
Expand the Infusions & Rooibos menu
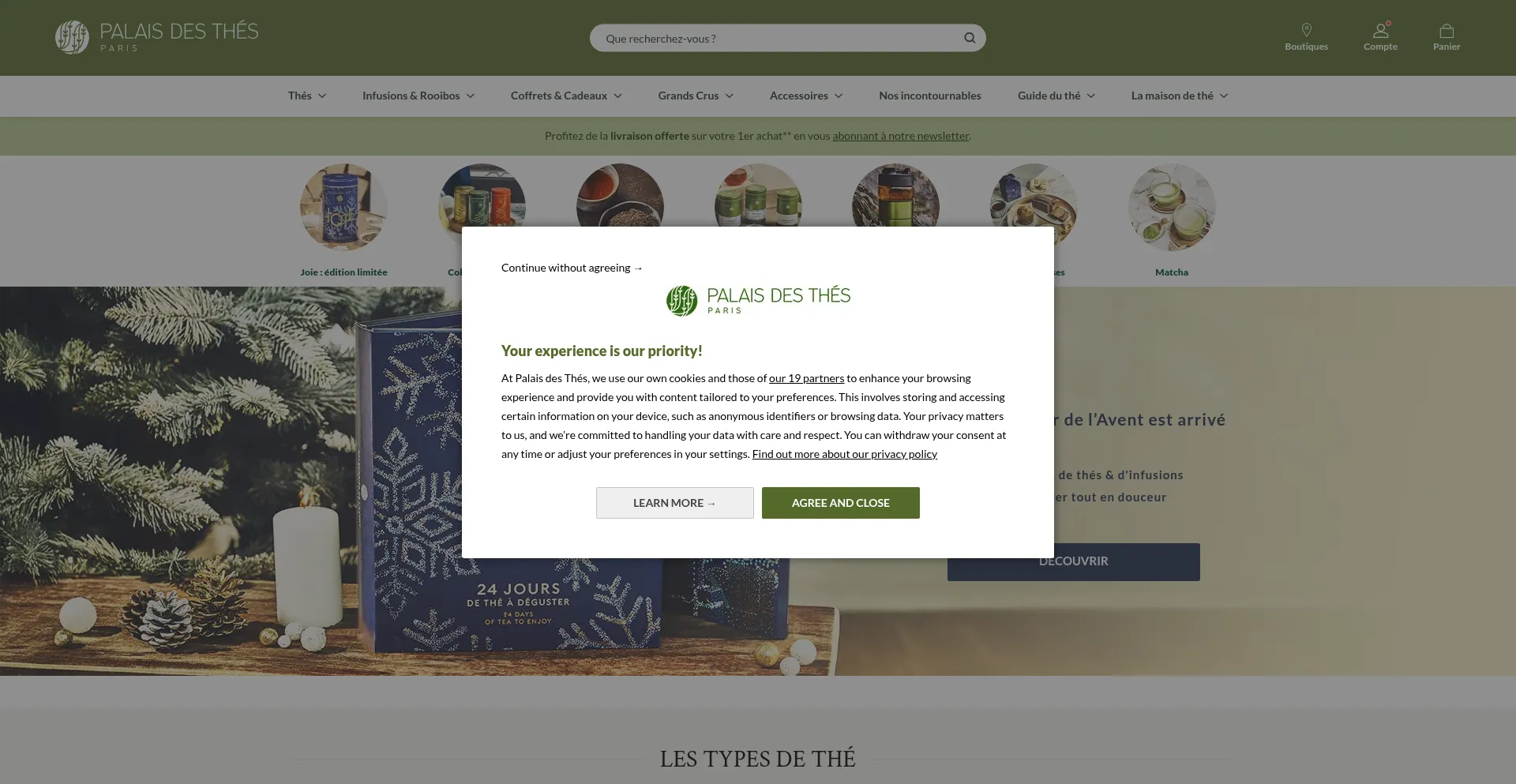tap(418, 96)
